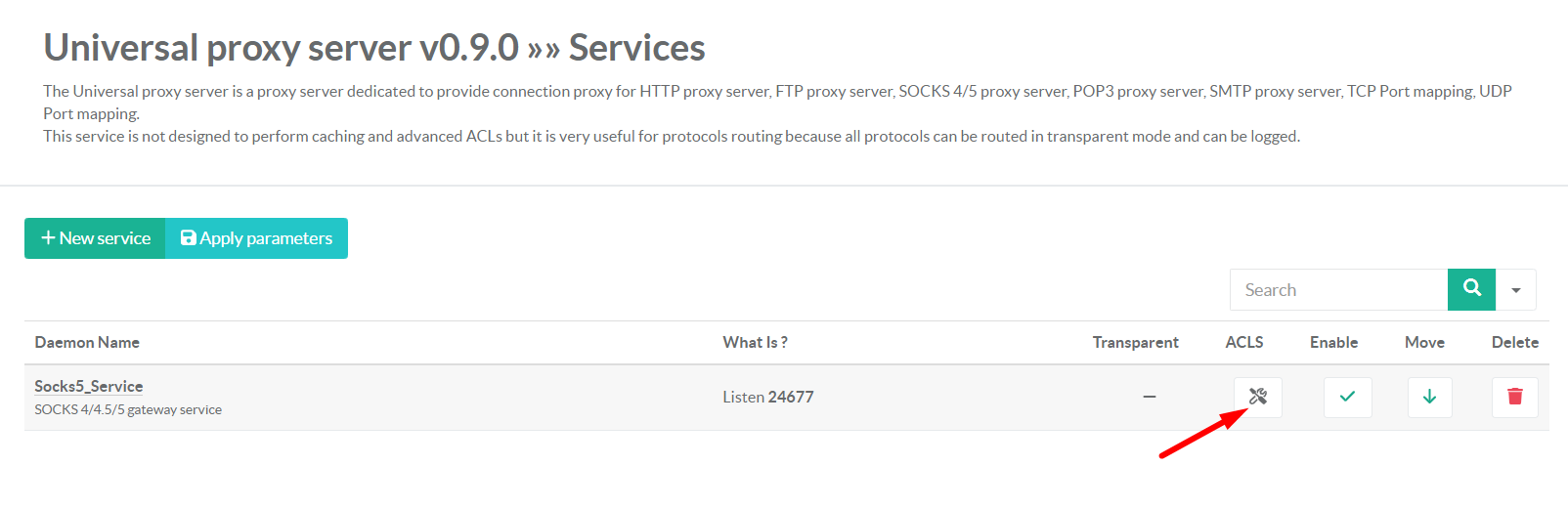Open the Socks5_Service daemon name
This screenshot has height=508, width=1568.
89,386
